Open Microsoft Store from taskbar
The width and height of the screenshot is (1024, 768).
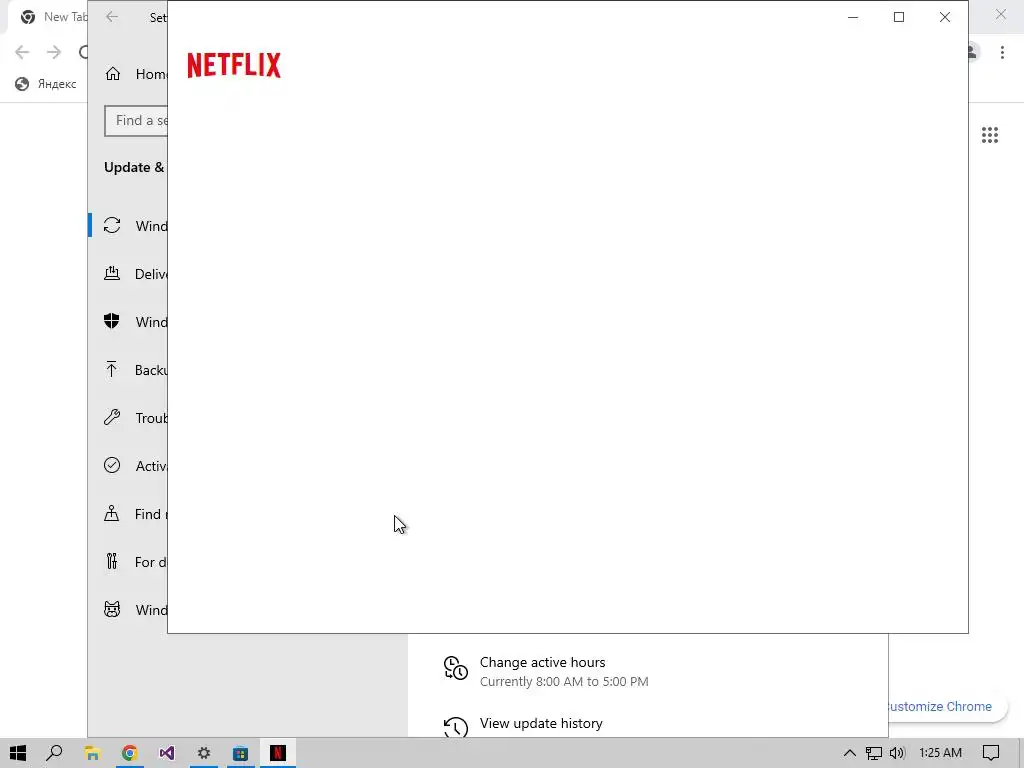241,753
